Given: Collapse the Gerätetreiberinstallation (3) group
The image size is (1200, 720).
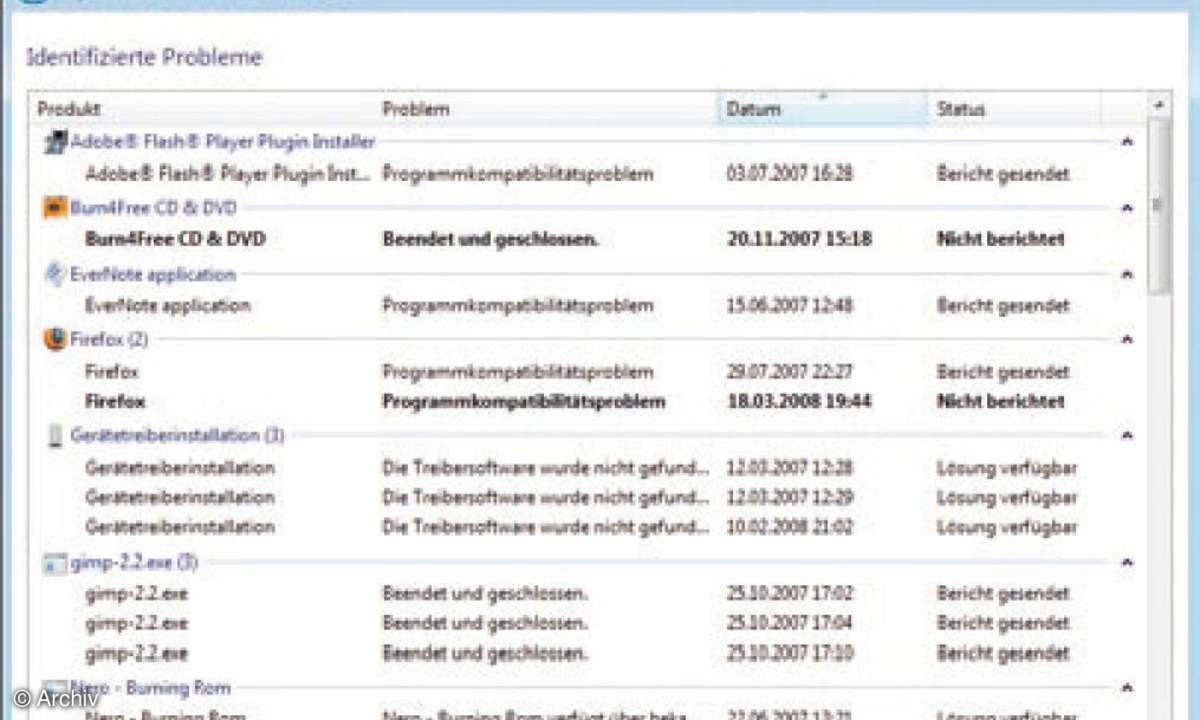Looking at the screenshot, I should click(1127, 436).
